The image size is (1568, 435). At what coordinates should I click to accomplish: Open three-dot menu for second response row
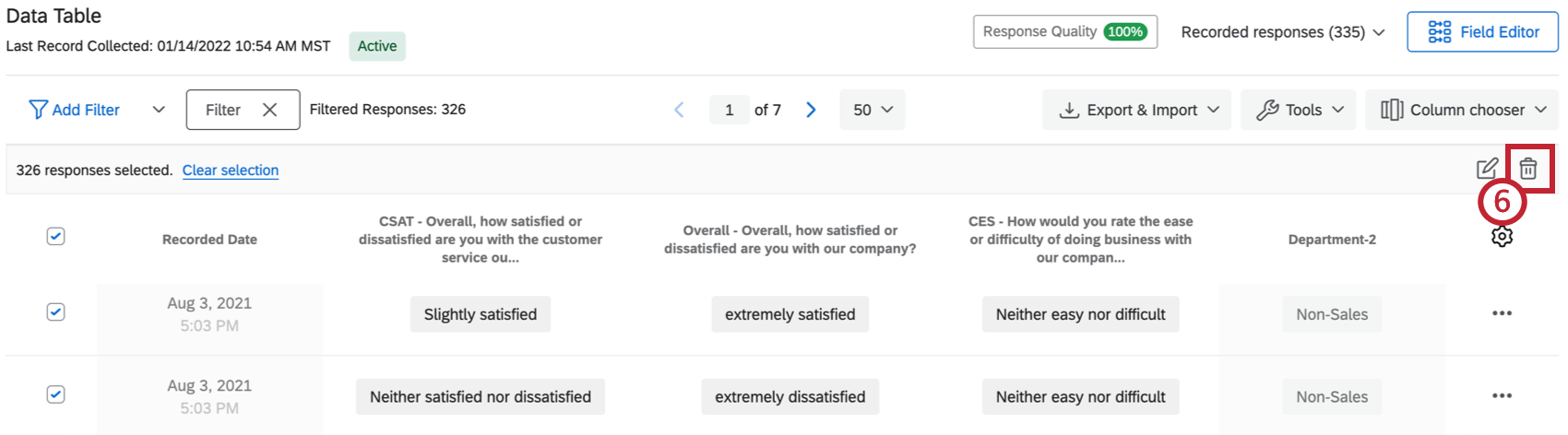tap(1502, 396)
